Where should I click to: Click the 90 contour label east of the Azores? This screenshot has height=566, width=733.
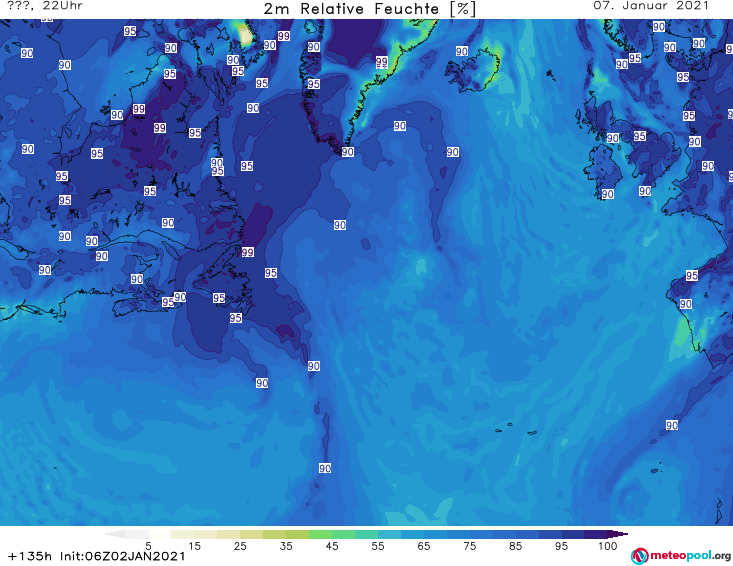click(x=672, y=425)
